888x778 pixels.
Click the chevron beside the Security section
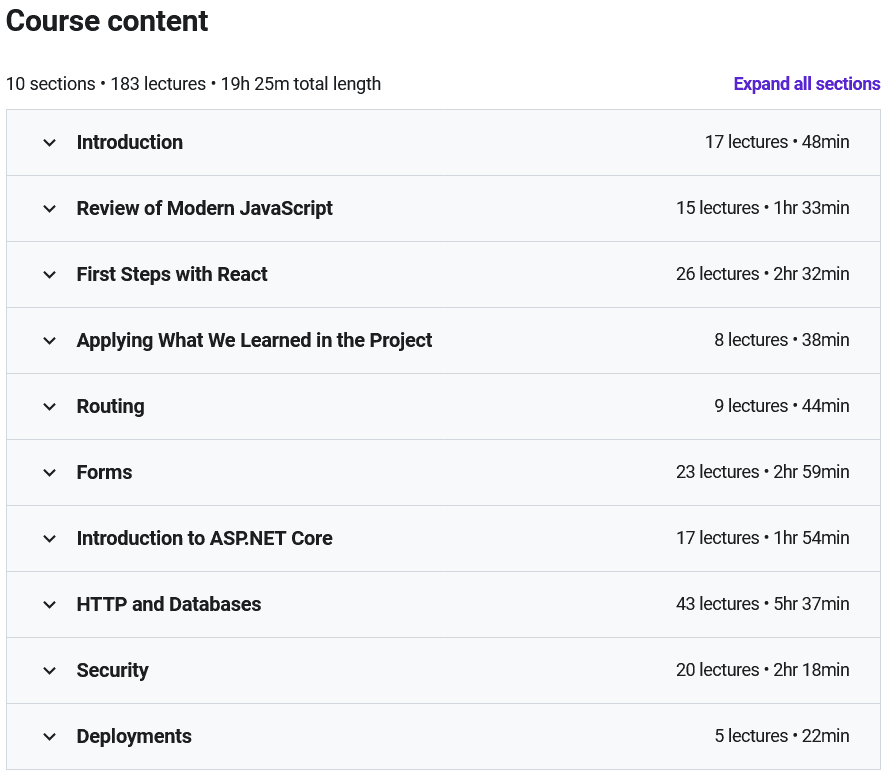coord(50,670)
